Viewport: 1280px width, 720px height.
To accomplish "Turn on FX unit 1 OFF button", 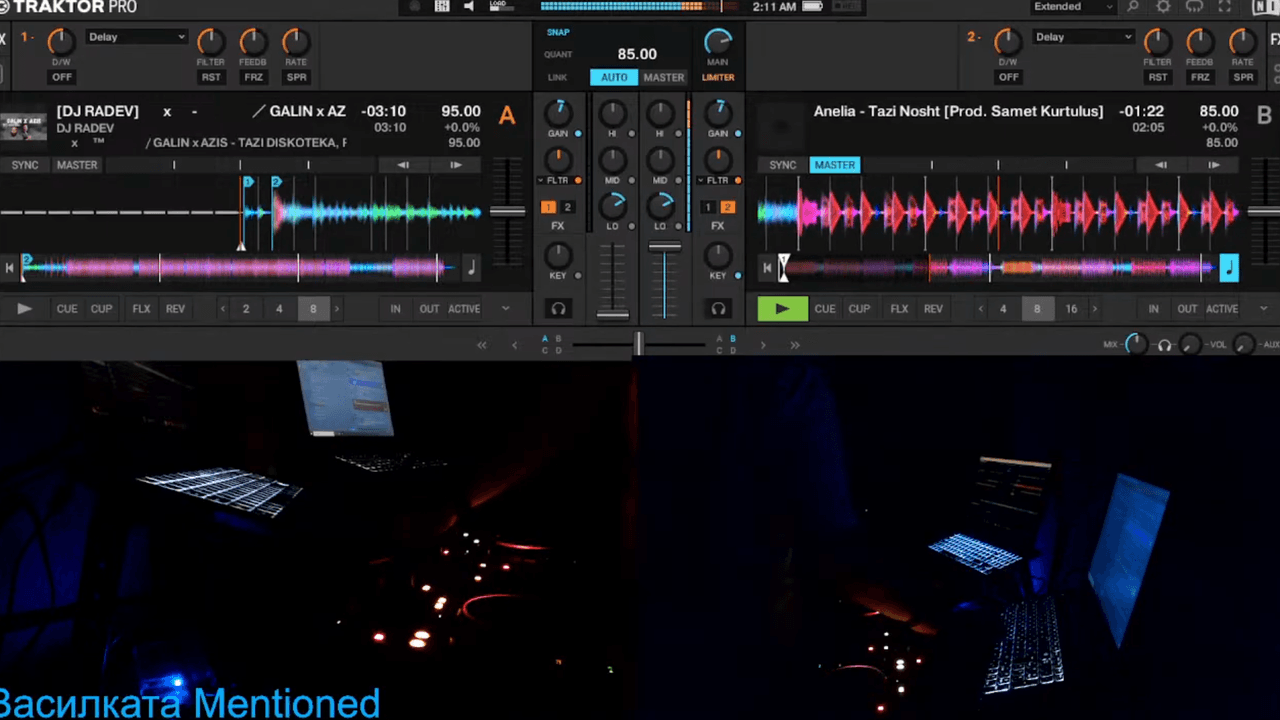I will 62,77.
